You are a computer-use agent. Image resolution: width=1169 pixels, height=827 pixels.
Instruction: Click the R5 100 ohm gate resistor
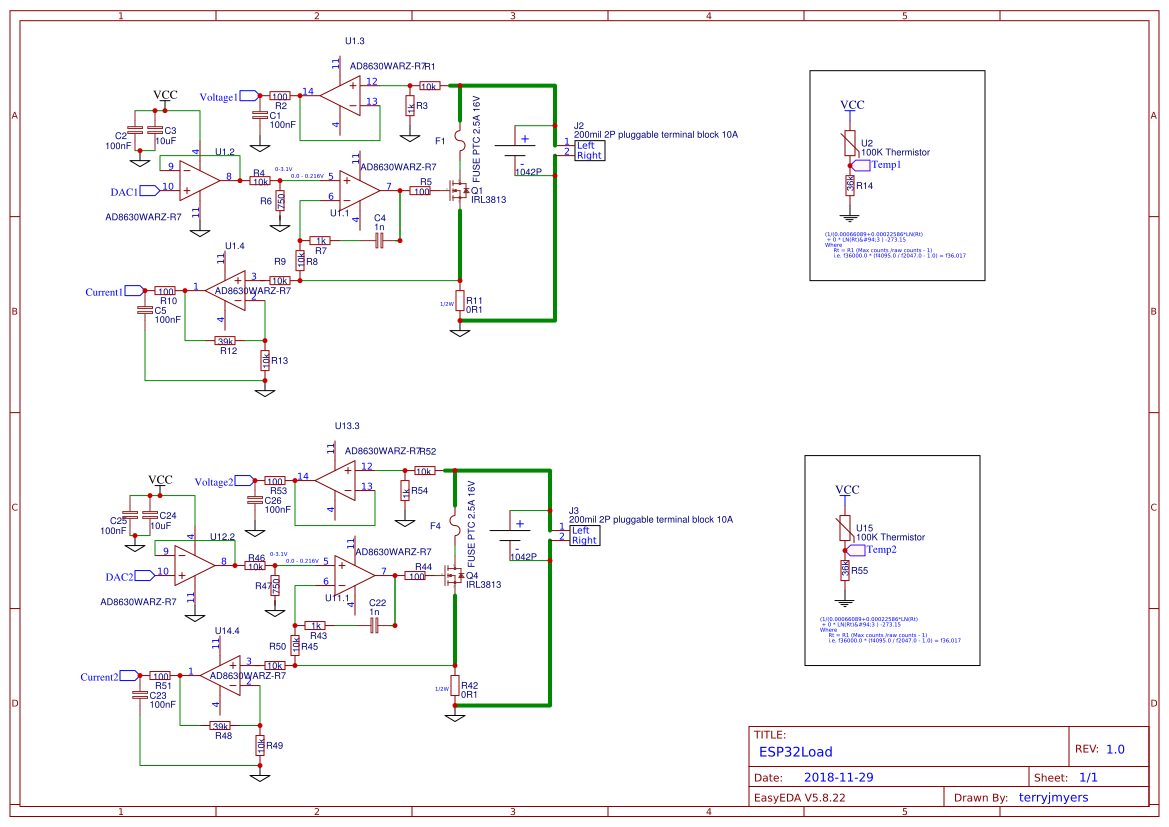click(x=421, y=191)
